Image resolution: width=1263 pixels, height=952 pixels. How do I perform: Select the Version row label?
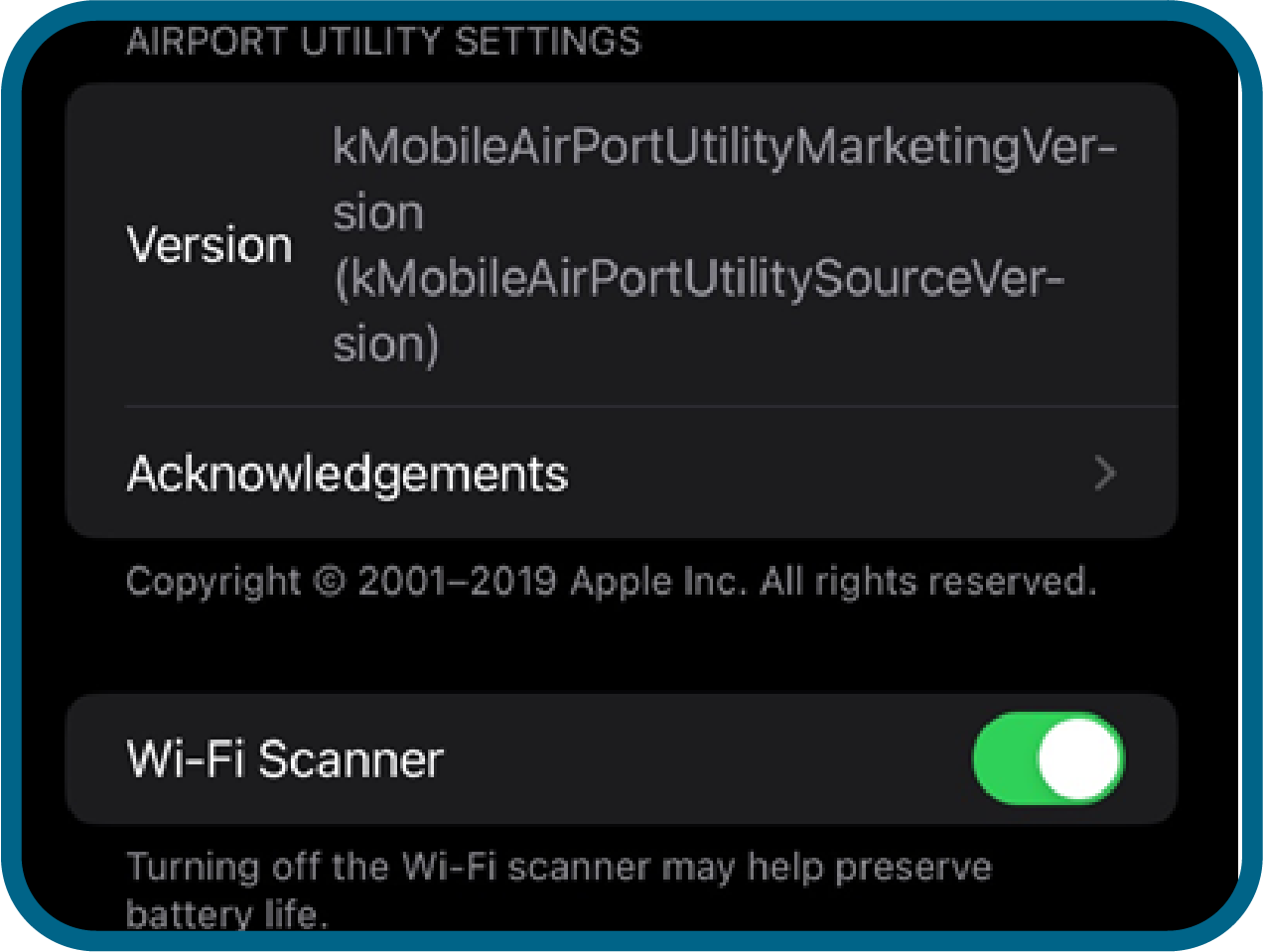210,245
